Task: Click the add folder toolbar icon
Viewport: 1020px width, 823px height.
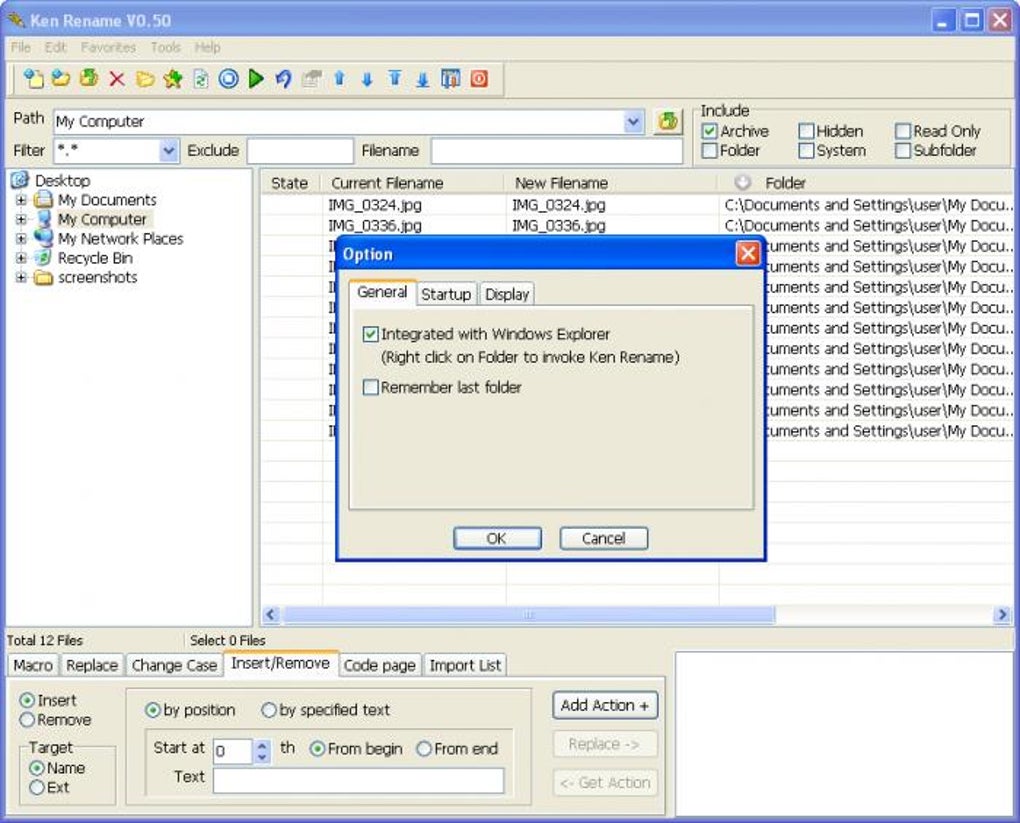Action: click(60, 79)
